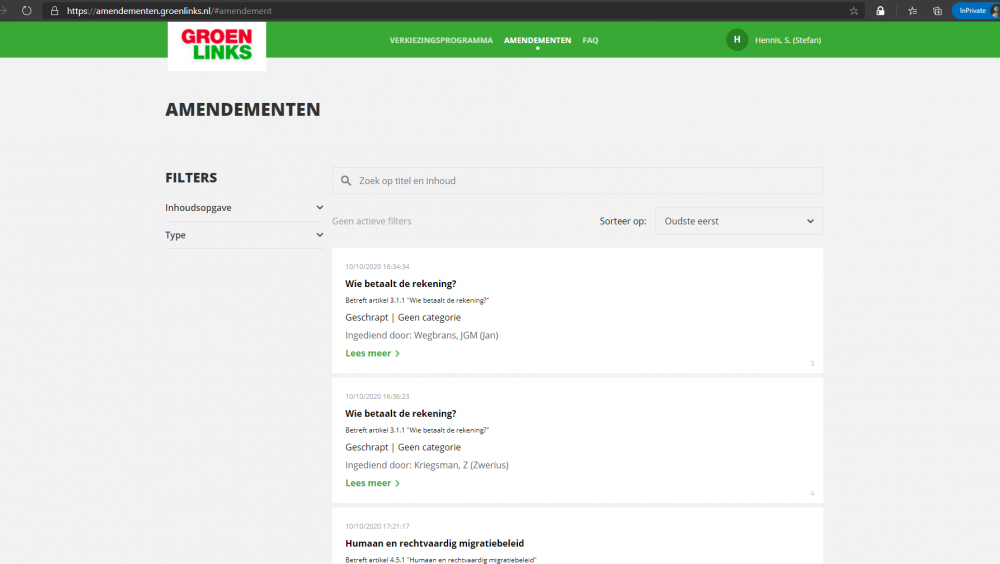
Task: Add this page to favorites with the star icon
Action: click(853, 10)
